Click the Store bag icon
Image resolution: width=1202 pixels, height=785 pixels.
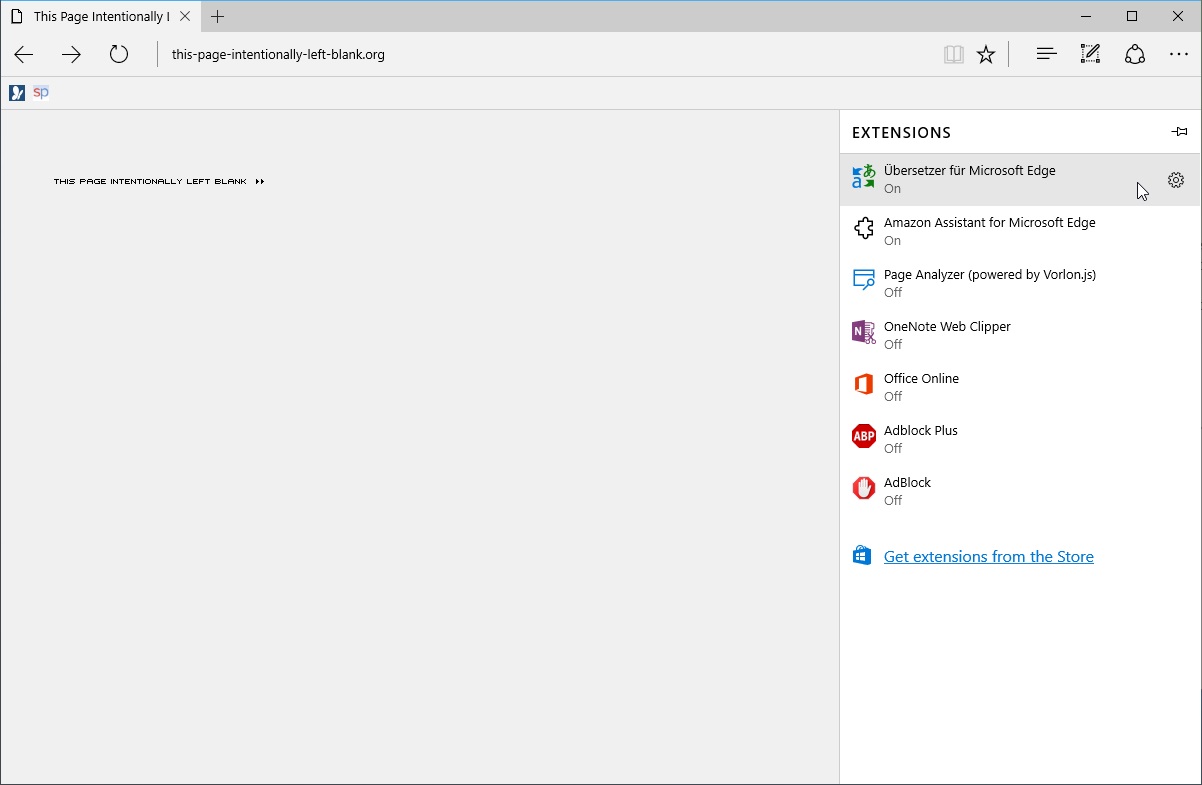point(862,555)
